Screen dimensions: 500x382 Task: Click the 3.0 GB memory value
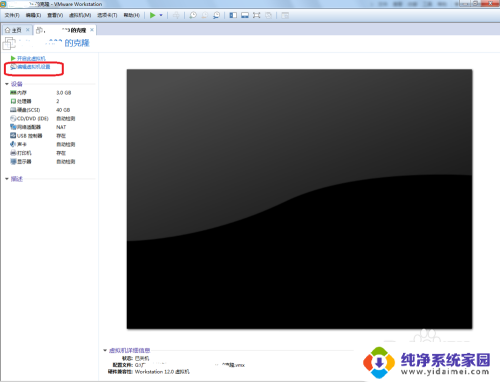click(64, 93)
